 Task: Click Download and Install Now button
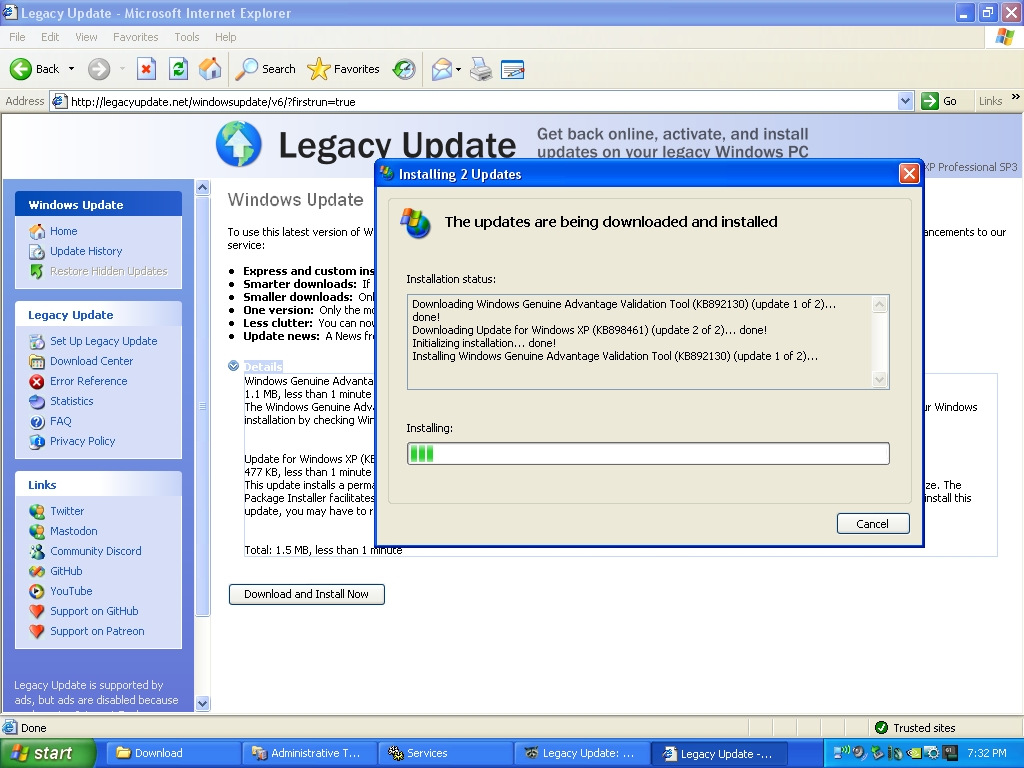(306, 594)
